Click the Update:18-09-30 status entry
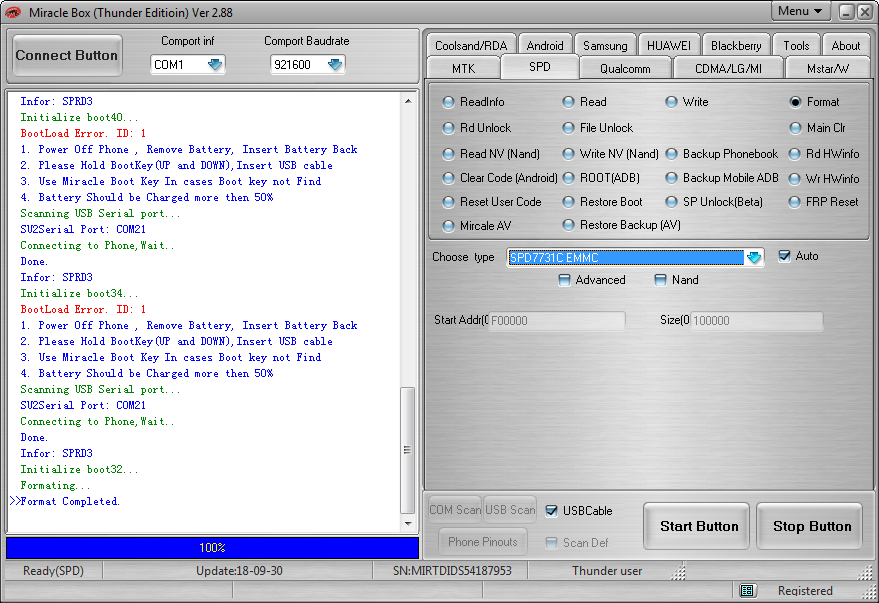The height and width of the screenshot is (603, 879). click(239, 570)
